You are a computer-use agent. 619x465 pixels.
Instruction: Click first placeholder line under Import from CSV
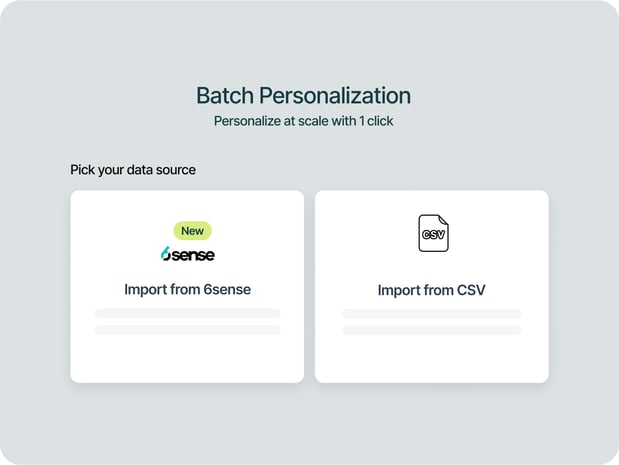click(431, 313)
